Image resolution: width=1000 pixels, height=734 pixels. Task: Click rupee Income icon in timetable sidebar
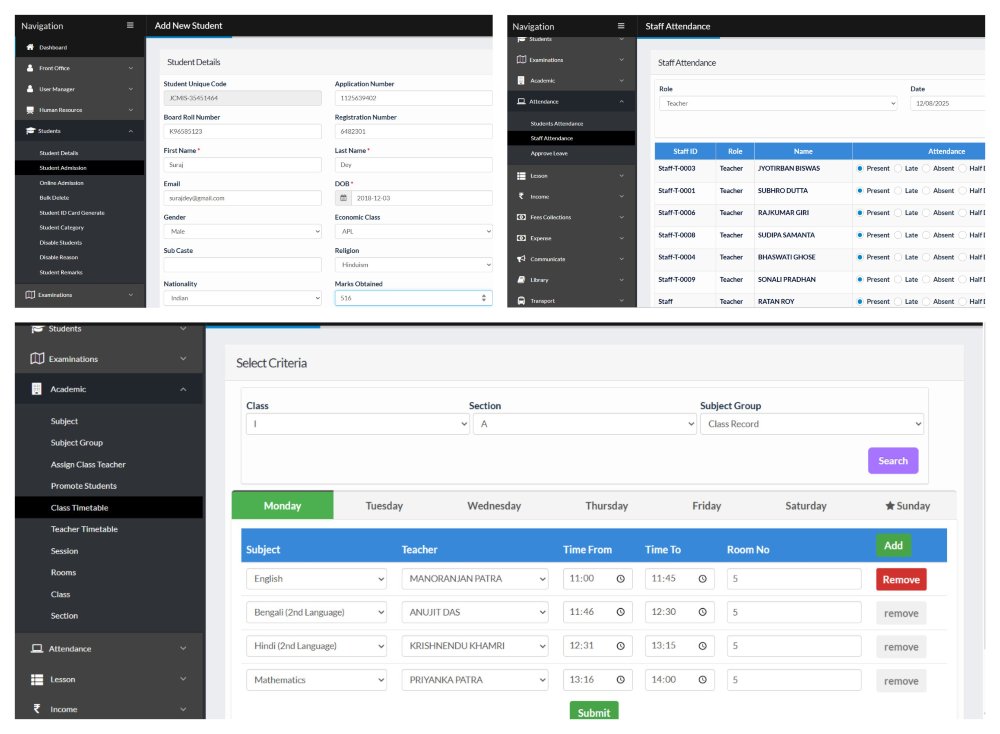36,708
